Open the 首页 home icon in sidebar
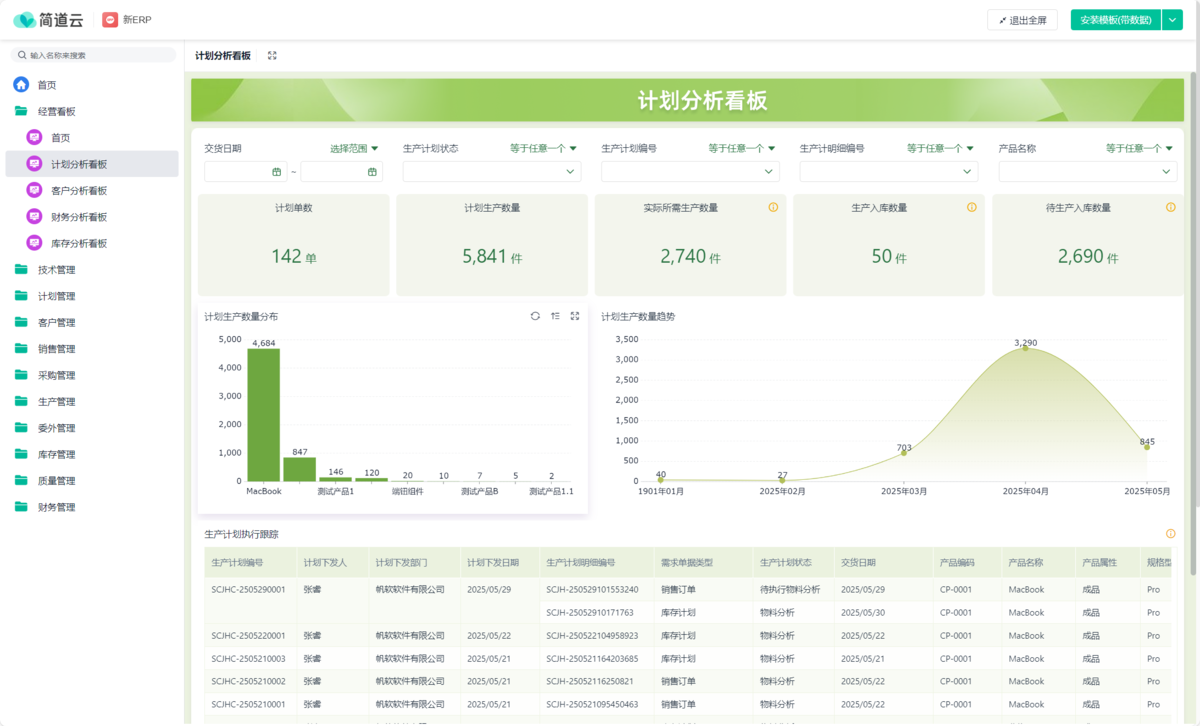1200x726 pixels. click(21, 85)
